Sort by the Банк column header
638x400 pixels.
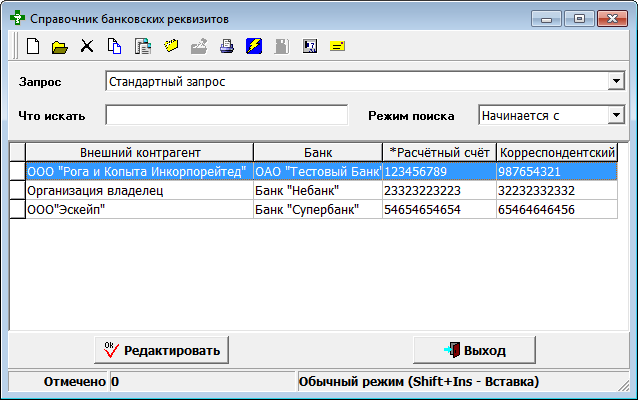tap(318, 152)
